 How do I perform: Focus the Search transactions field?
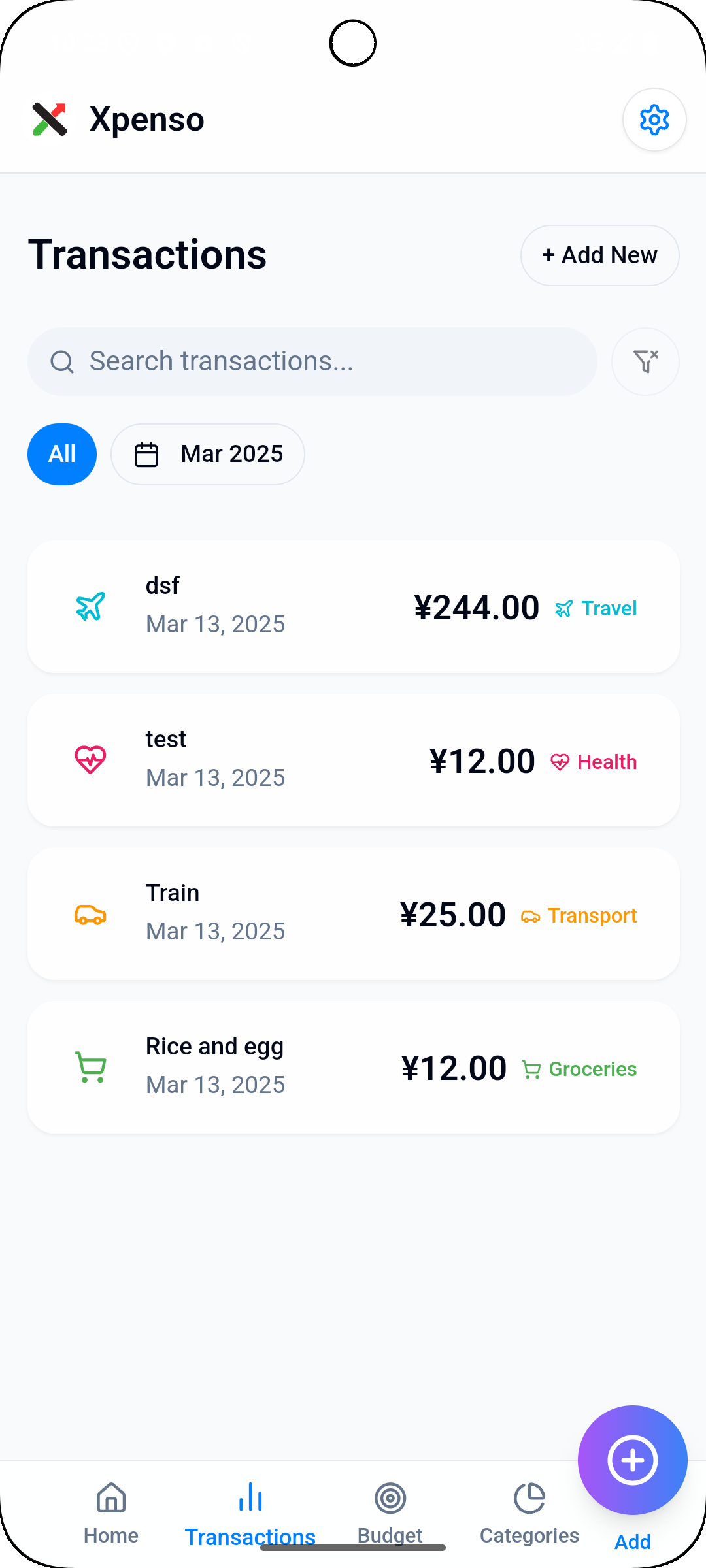point(312,361)
